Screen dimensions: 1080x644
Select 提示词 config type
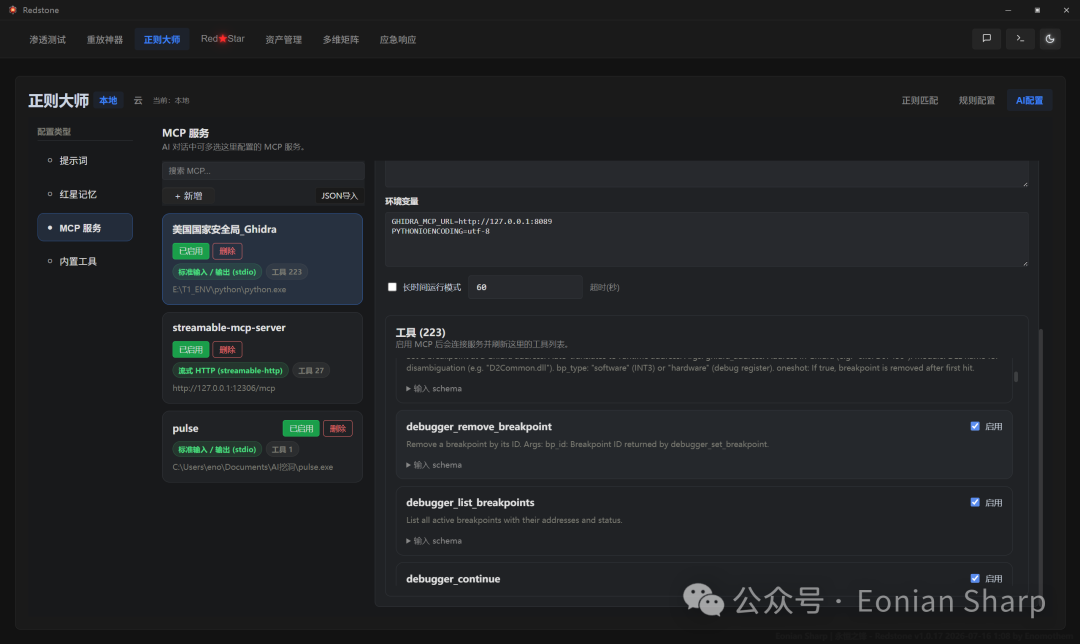[x=85, y=160]
